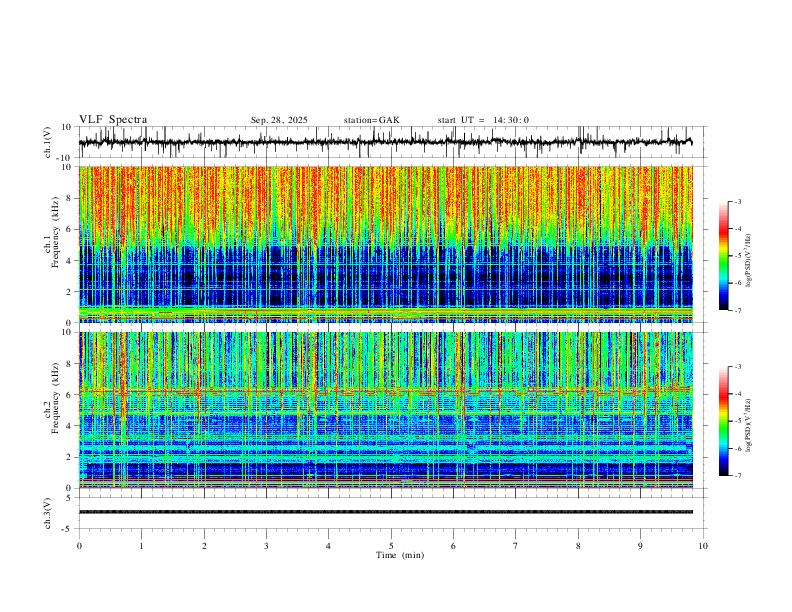Viewport: 792px width, 612px height.
Task: Click the ch.3 black signal trace
Action: coord(385,512)
